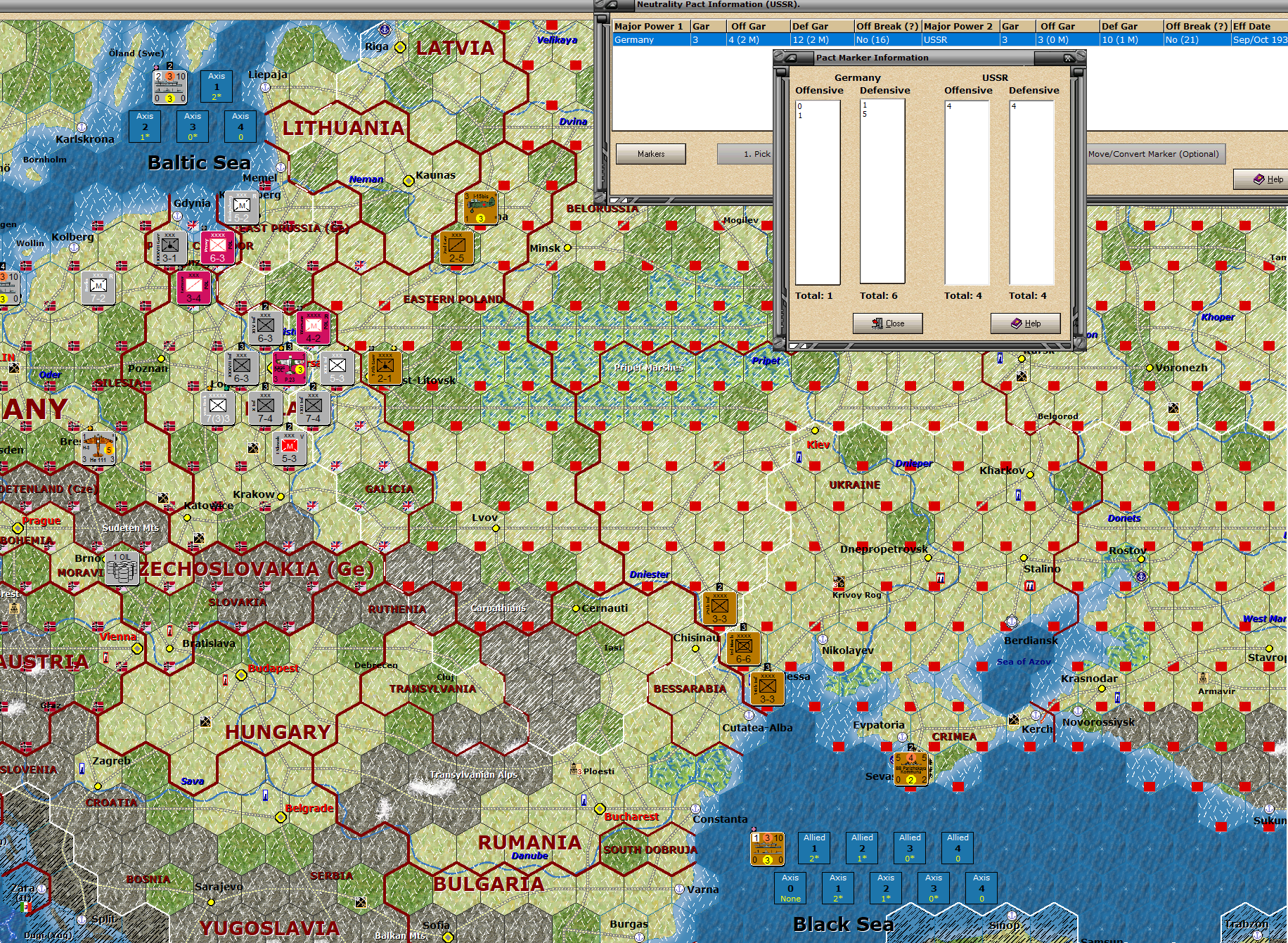
Task: Click the 'Major Power 1' column header
Action: click(651, 27)
